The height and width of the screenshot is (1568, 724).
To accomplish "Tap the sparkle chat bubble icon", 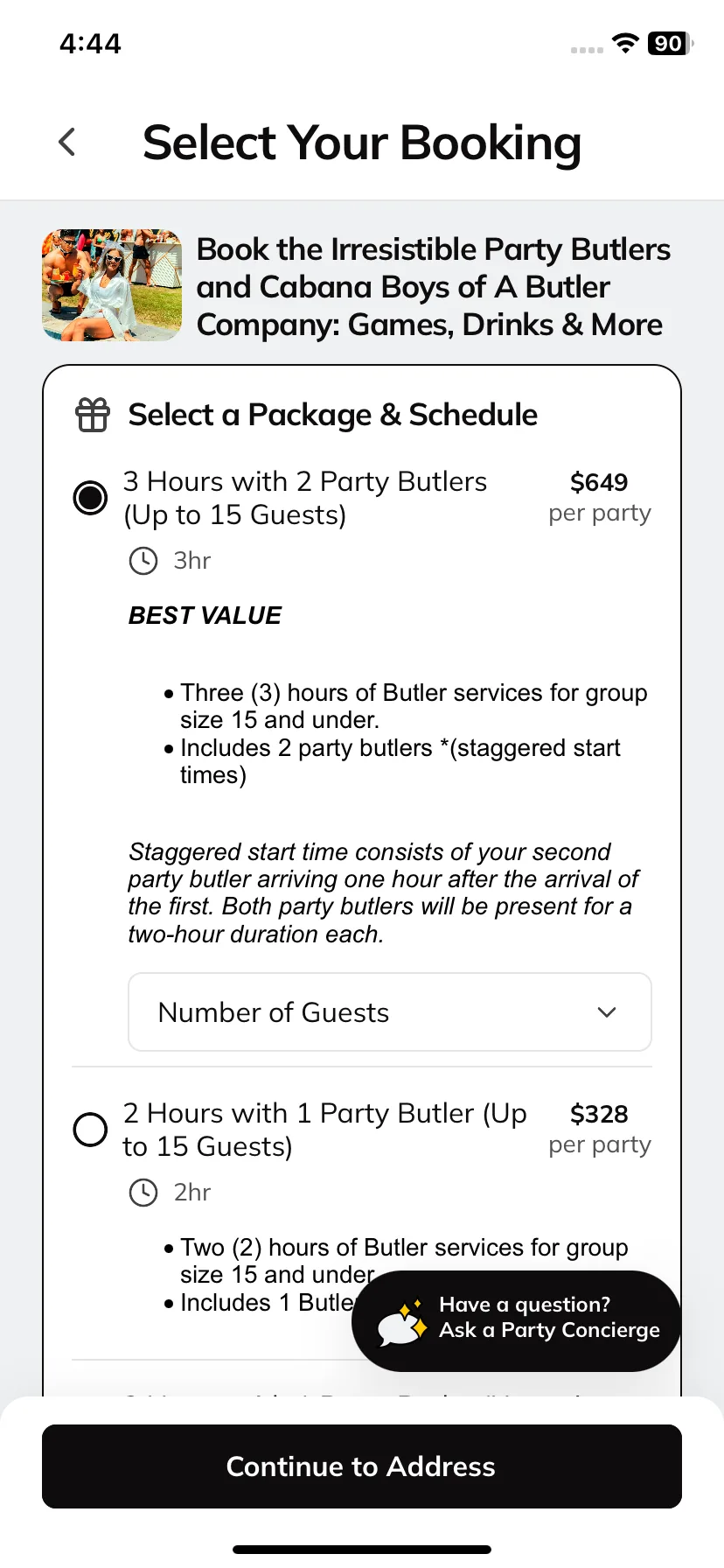I will [401, 1322].
